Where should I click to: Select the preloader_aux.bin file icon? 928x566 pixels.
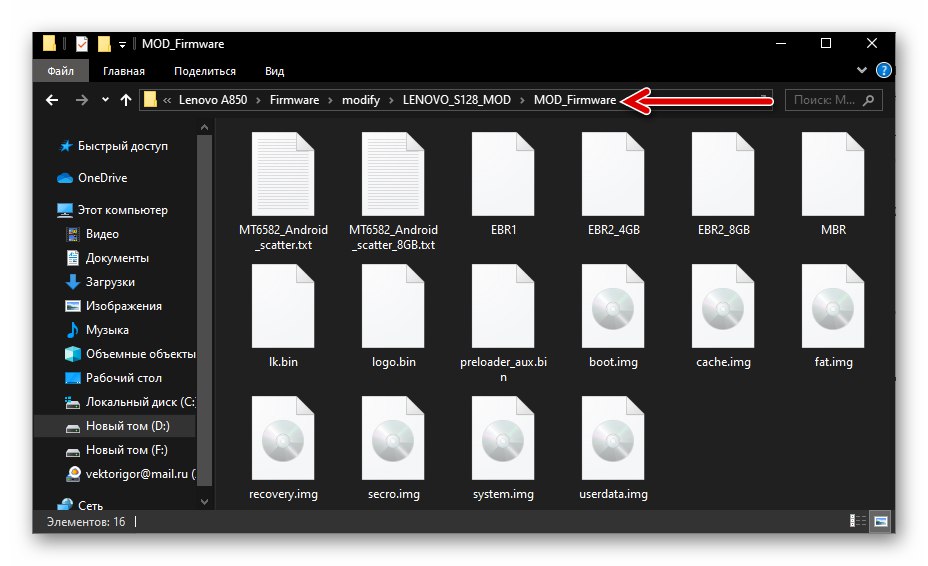[x=503, y=306]
